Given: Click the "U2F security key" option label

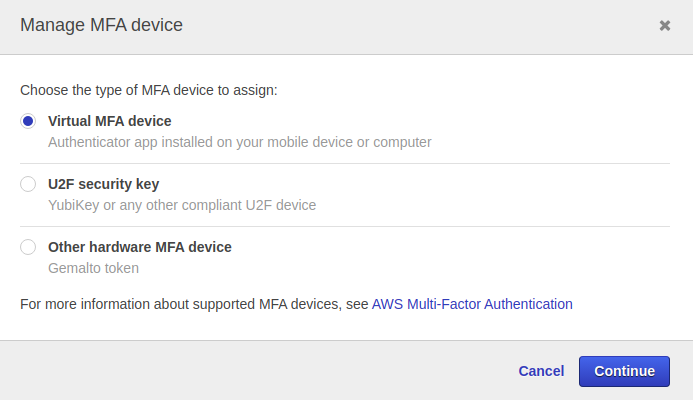Looking at the screenshot, I should click(103, 184).
